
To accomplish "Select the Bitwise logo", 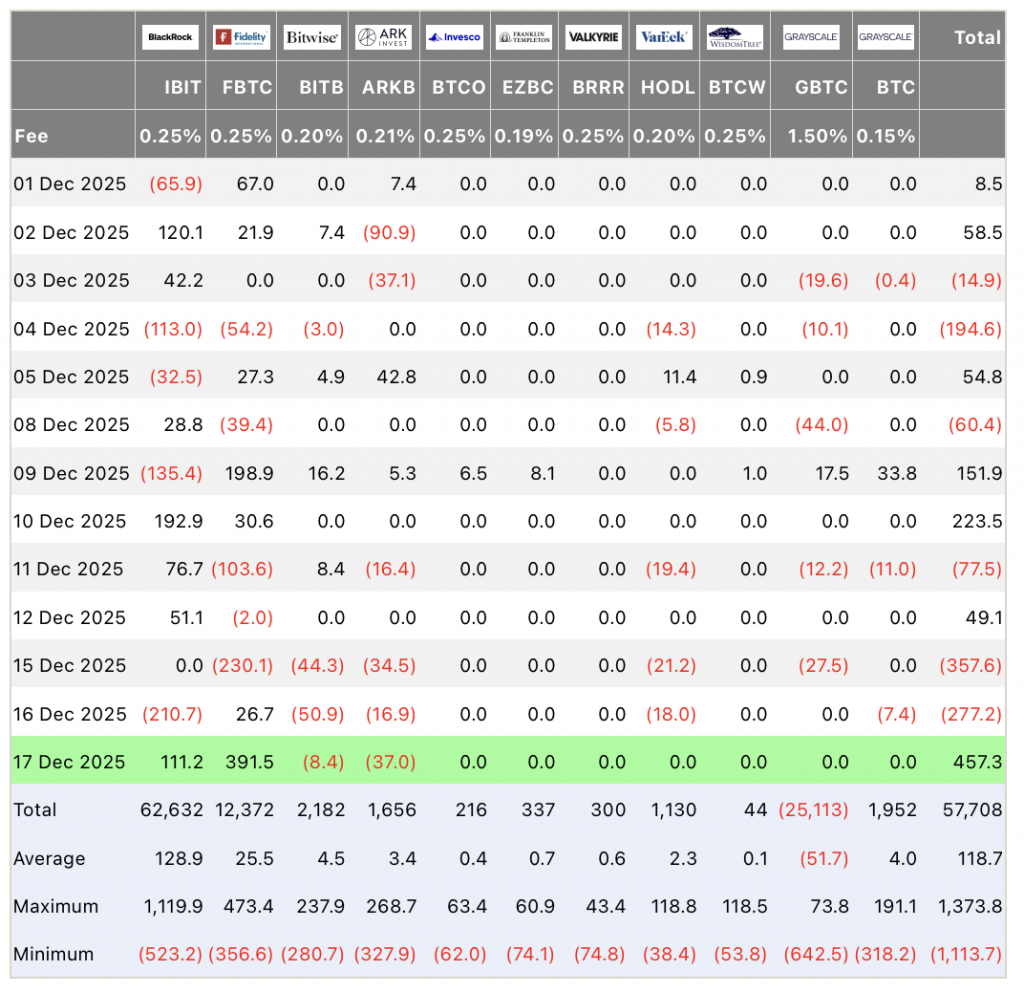I will click(x=312, y=37).
